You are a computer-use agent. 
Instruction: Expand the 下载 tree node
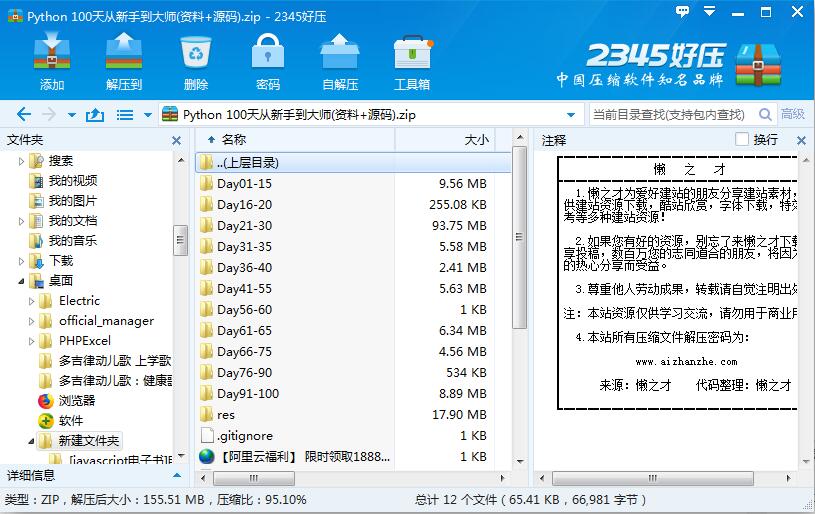pos(21,261)
